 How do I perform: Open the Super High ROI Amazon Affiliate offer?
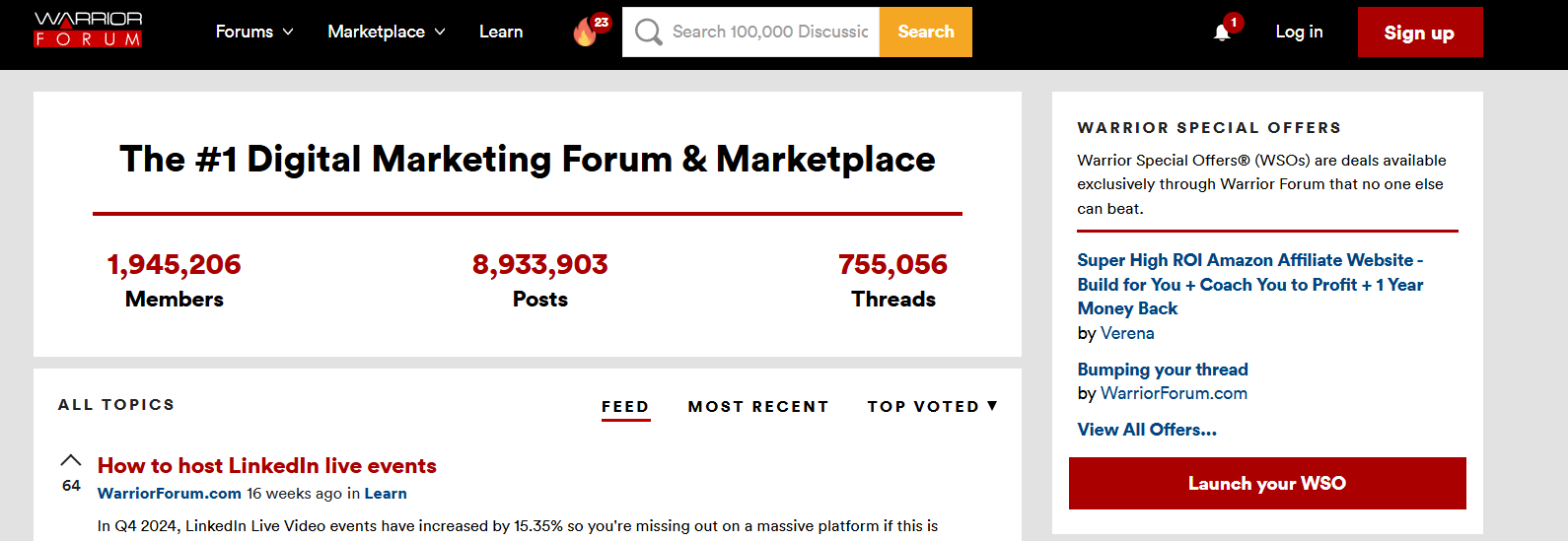click(x=1250, y=284)
